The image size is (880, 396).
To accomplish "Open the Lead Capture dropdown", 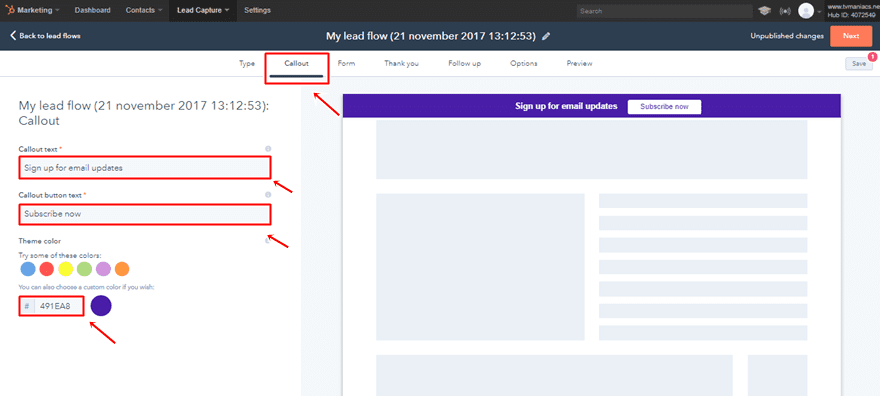I will [203, 10].
